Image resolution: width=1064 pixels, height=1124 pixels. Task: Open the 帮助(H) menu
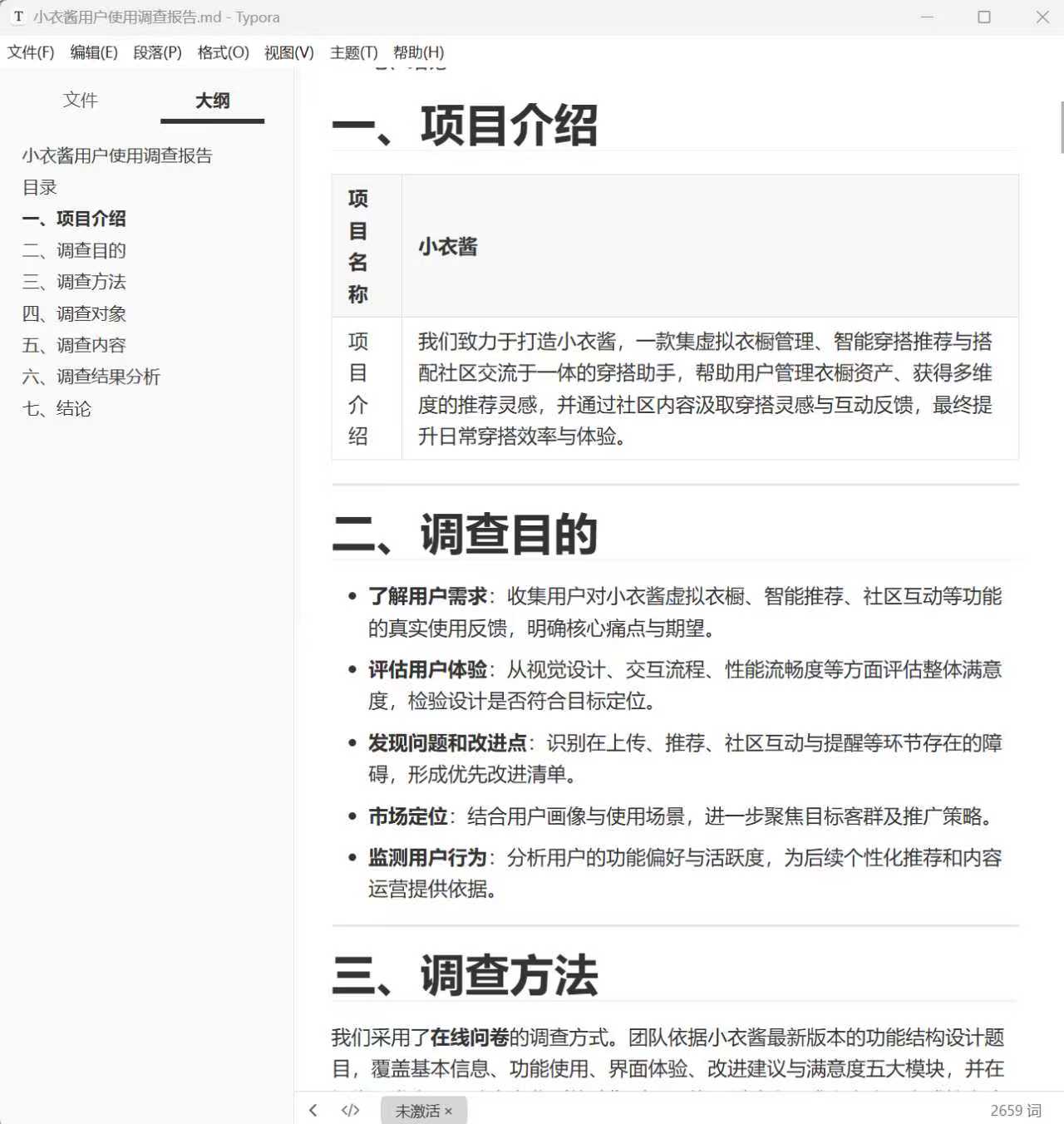tap(418, 52)
